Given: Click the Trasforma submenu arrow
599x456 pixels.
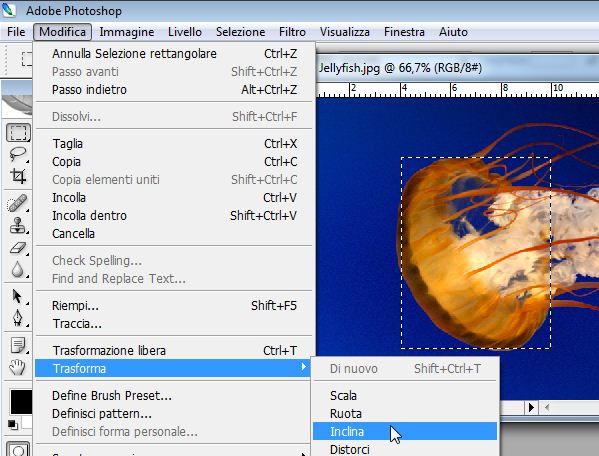Looking at the screenshot, I should point(303,367).
